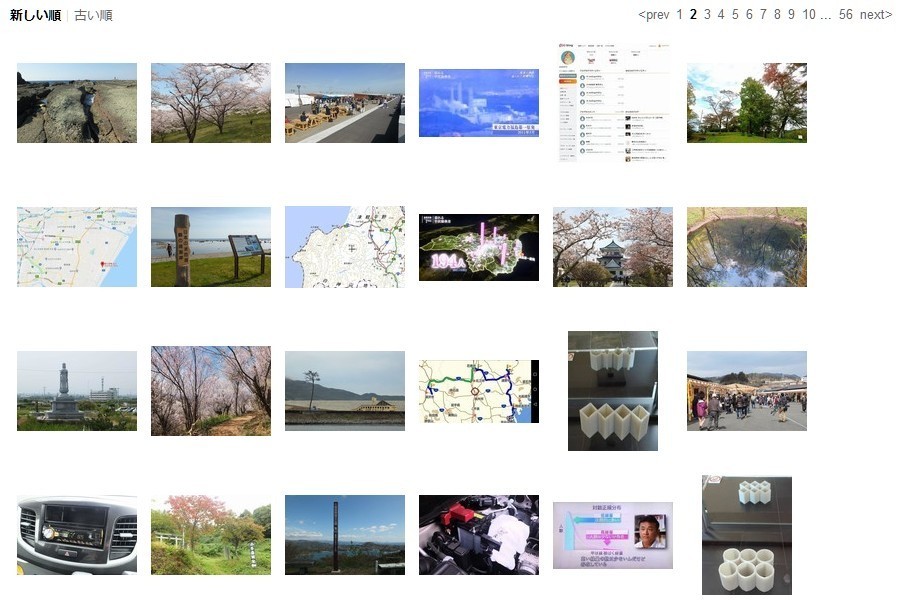Open the castle with cherry blossoms photo
This screenshot has height=603, width=899.
point(613,247)
